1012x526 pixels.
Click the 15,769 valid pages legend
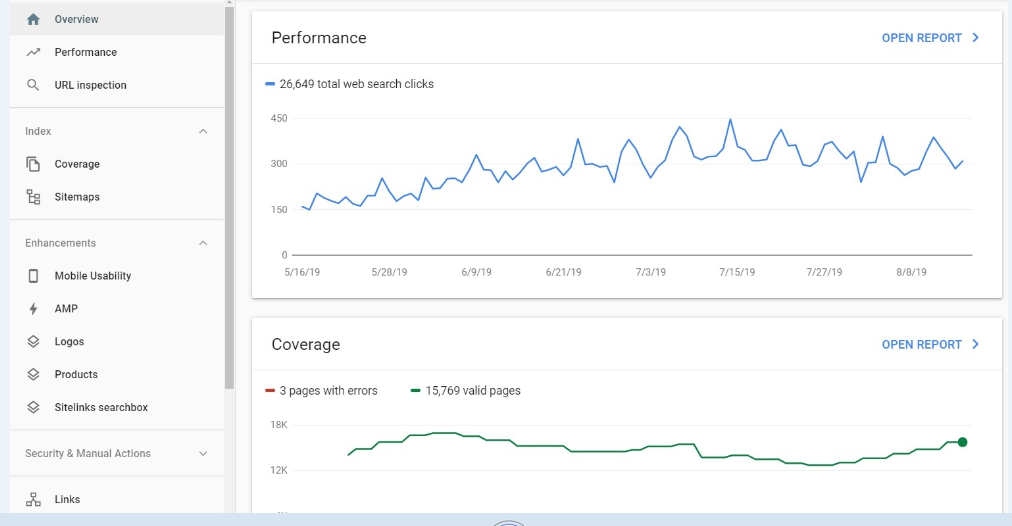466,390
